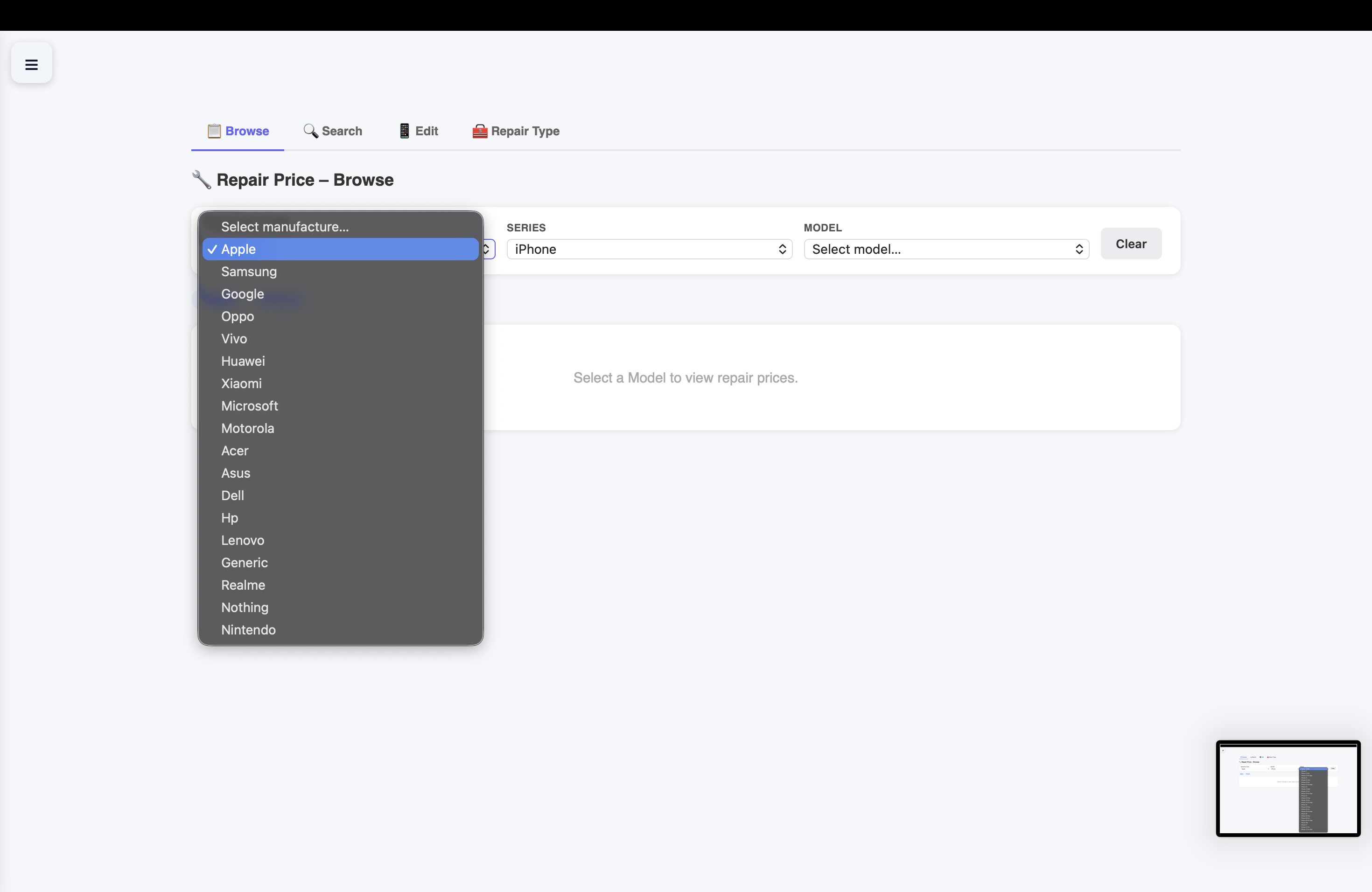1372x892 pixels.
Task: Open the Search tab
Action: click(333, 132)
